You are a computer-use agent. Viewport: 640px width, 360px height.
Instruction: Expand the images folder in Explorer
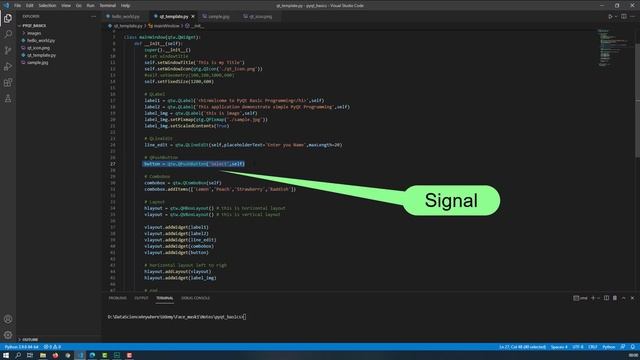[x=34, y=33]
